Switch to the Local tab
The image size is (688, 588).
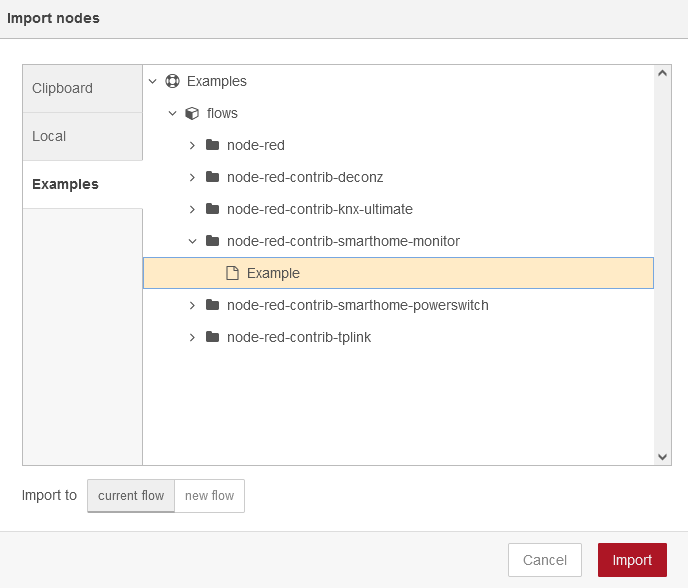tap(82, 136)
